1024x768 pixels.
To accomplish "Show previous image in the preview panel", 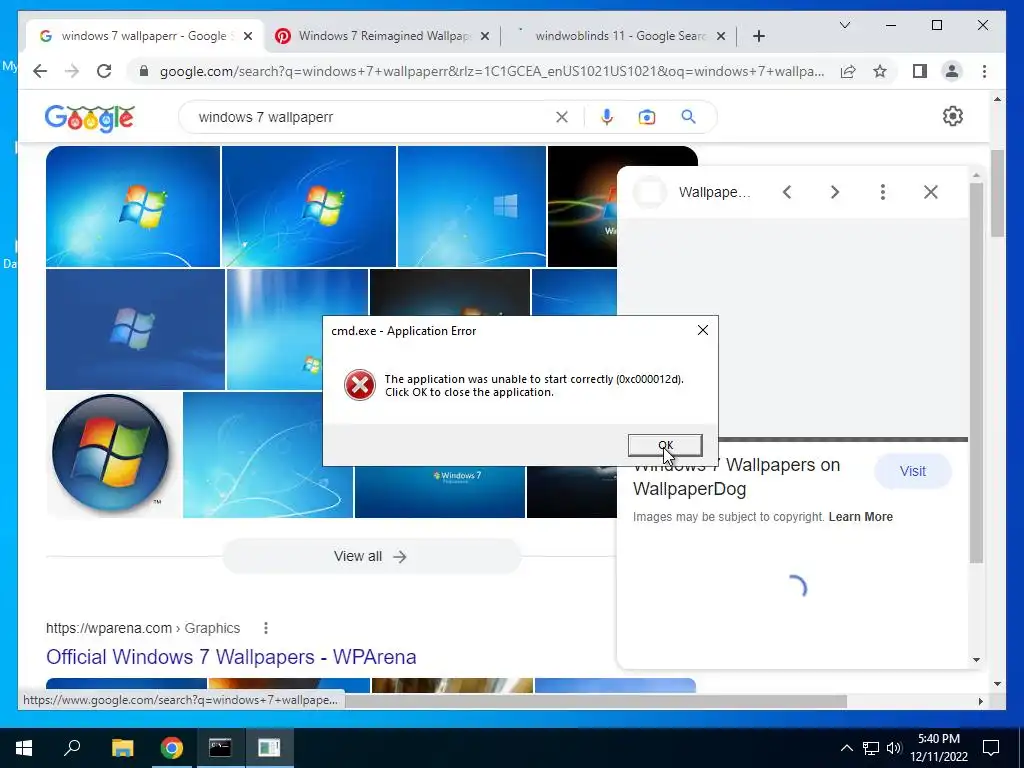I will coord(787,192).
